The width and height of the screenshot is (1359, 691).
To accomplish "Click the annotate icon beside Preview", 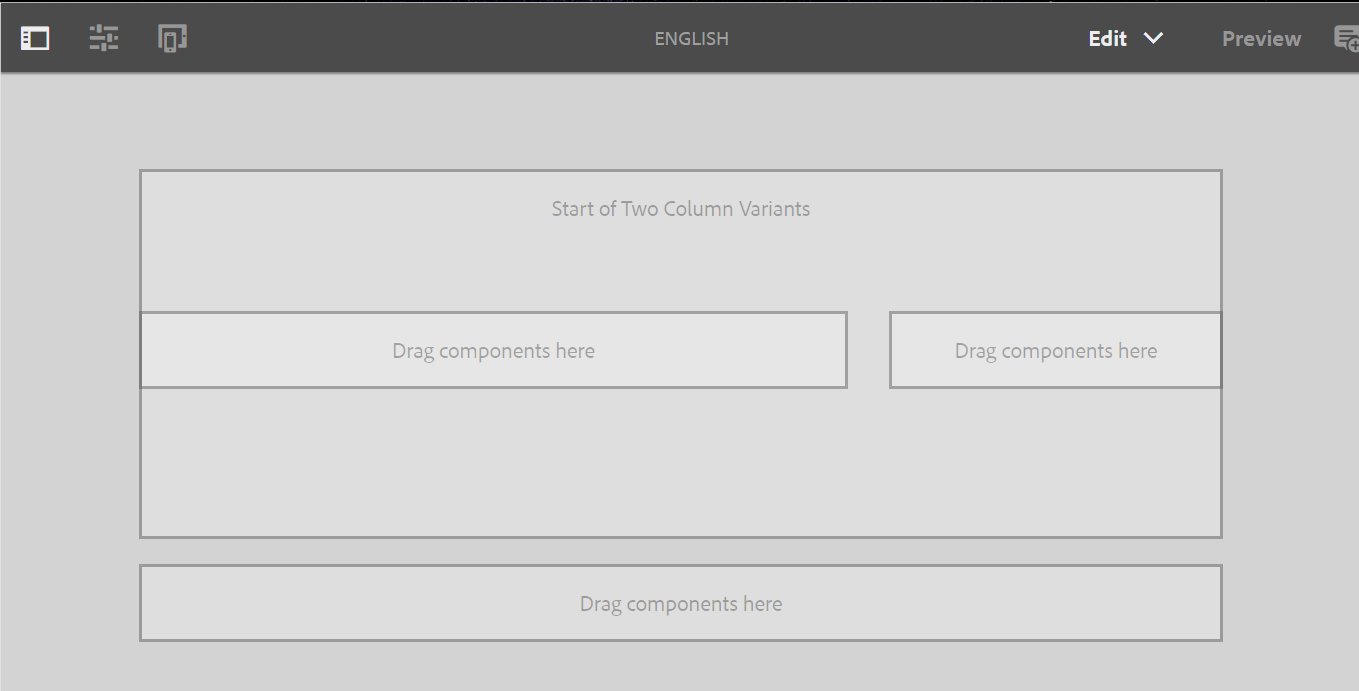I will coord(1346,38).
